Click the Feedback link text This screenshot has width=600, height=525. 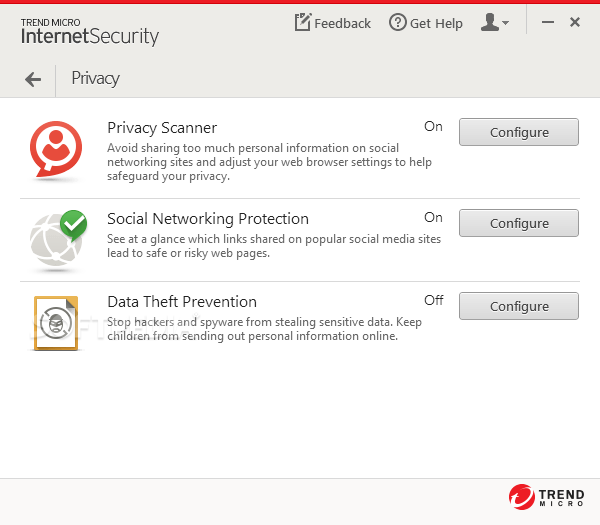tap(342, 24)
